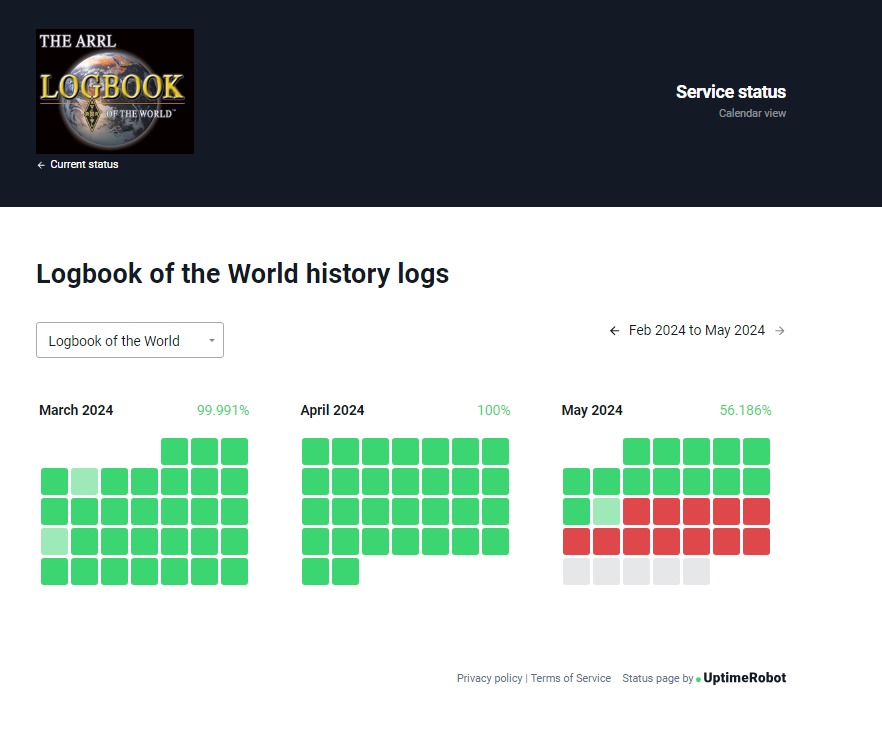Click the April 2024 month label
Screen dimensions: 882x734
(332, 410)
